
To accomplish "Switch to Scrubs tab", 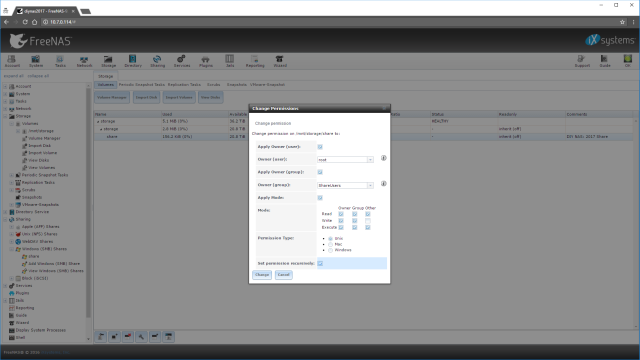I will click(x=213, y=84).
